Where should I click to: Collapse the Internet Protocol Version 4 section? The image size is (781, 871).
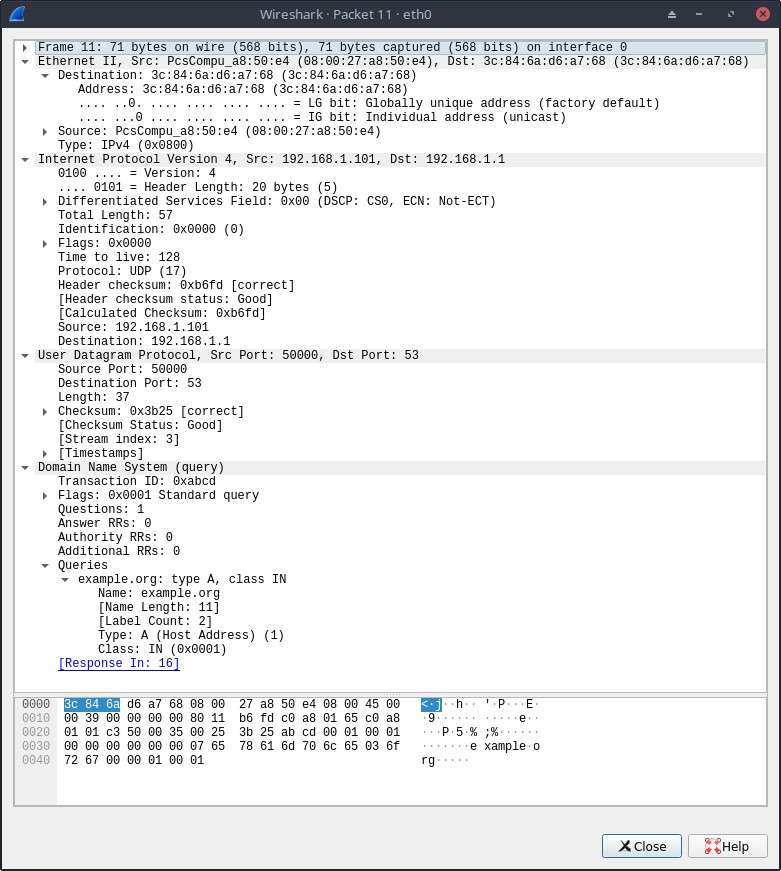point(25,159)
